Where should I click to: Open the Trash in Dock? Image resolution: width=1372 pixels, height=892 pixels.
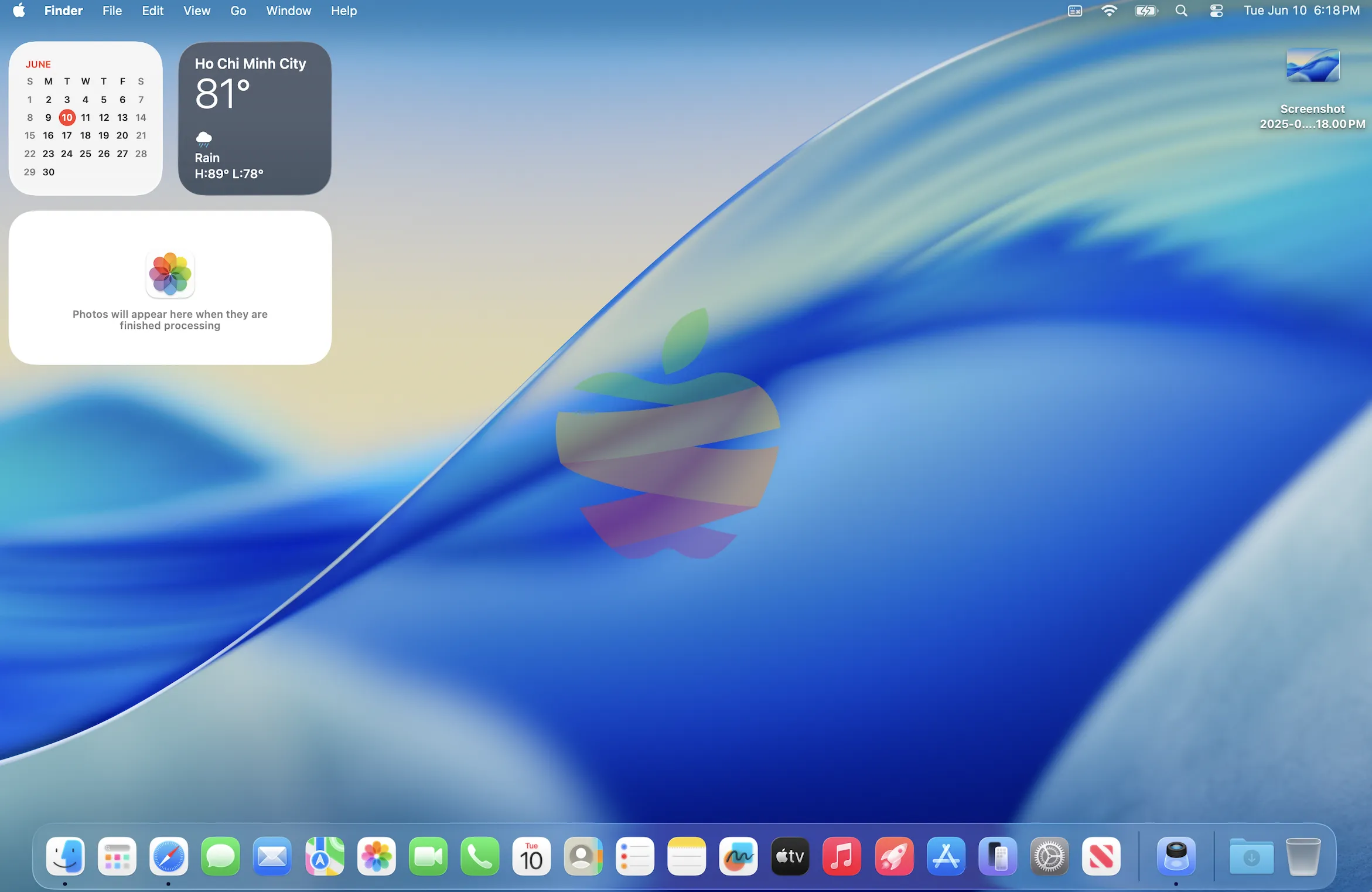coord(1303,856)
